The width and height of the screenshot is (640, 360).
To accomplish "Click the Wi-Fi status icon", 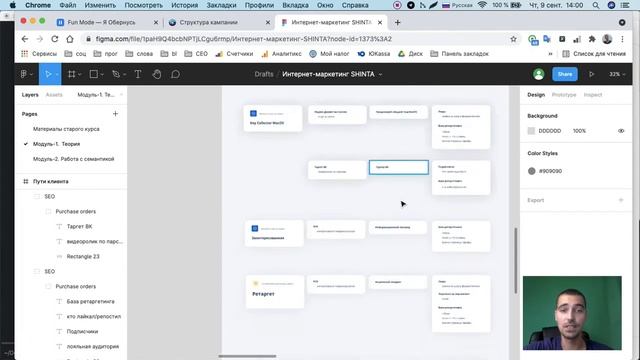I will point(482,5).
